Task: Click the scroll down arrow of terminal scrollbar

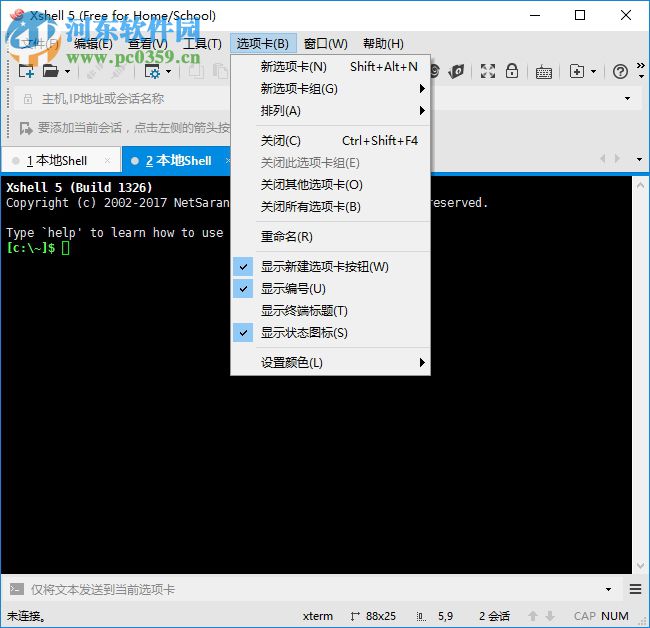Action: [640, 565]
